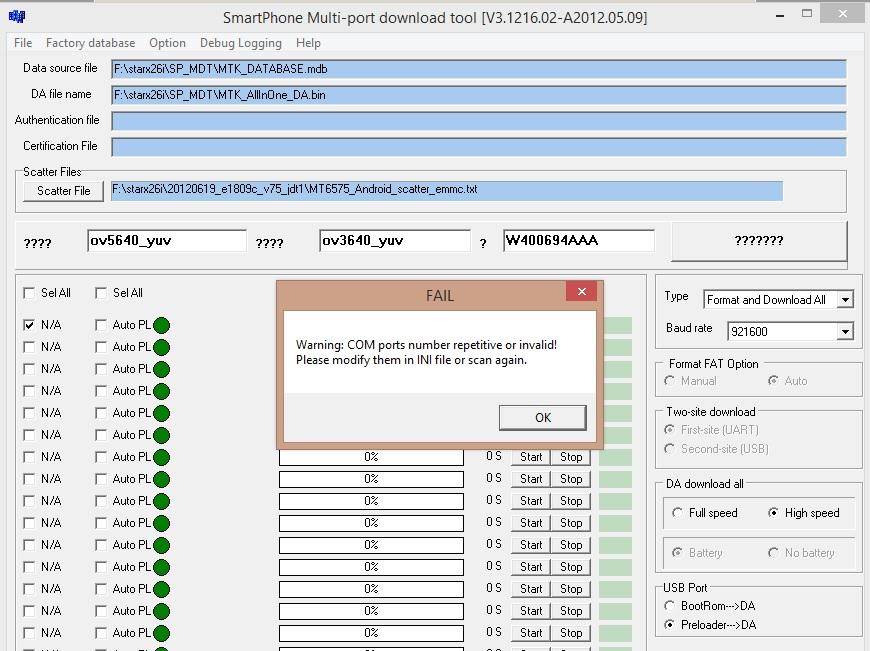Open the File menu
Screen dimensions: 870x651
[x=23, y=43]
